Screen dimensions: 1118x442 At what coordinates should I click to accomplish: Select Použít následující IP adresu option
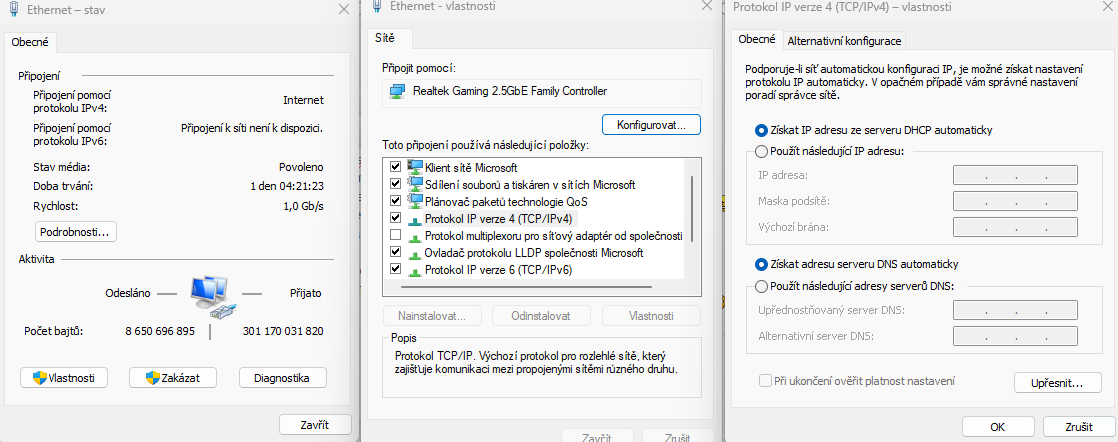coord(762,151)
